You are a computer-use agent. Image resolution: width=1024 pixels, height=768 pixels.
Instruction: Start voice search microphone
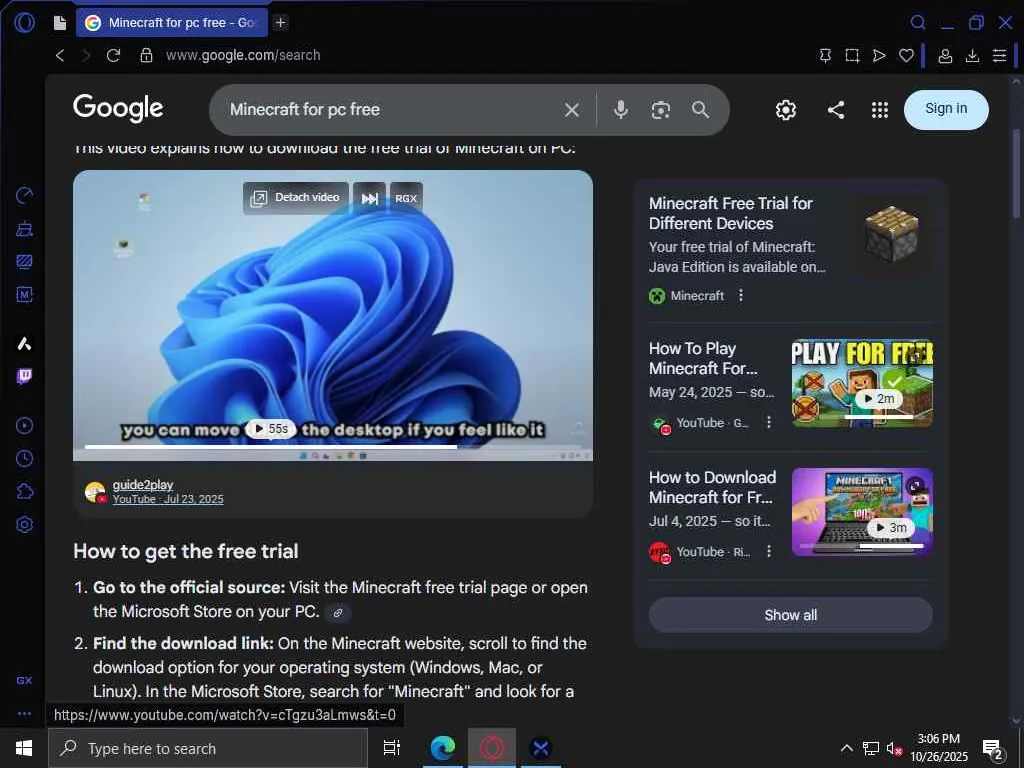tap(620, 110)
